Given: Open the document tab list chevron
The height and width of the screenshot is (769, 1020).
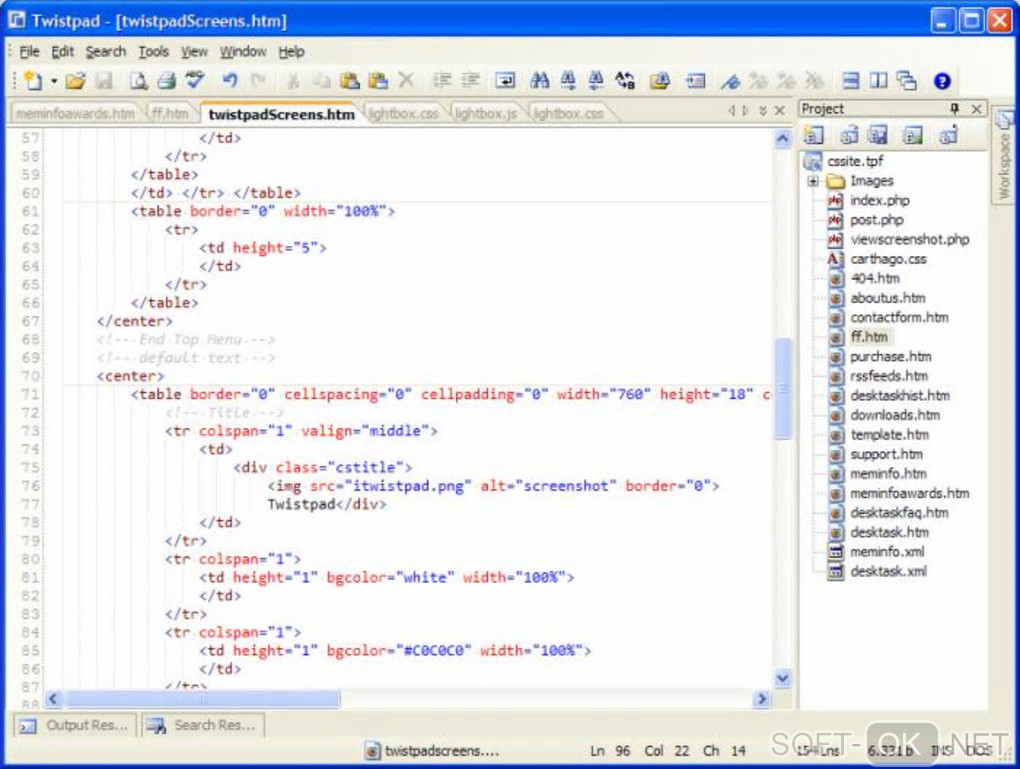Looking at the screenshot, I should pyautogui.click(x=763, y=111).
